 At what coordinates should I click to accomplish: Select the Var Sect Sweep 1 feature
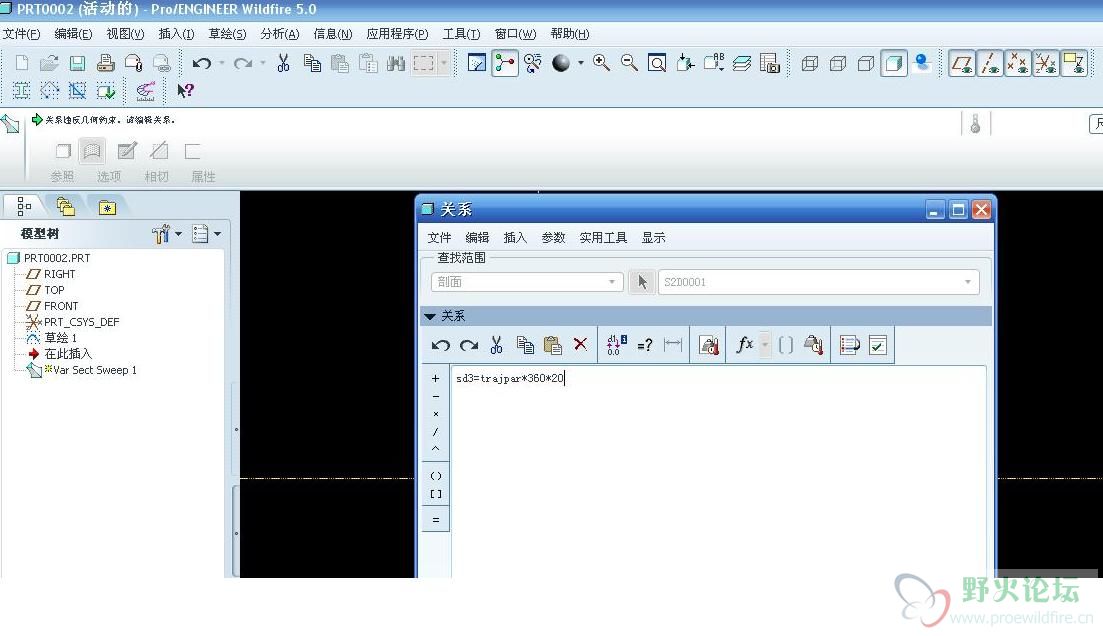point(95,370)
